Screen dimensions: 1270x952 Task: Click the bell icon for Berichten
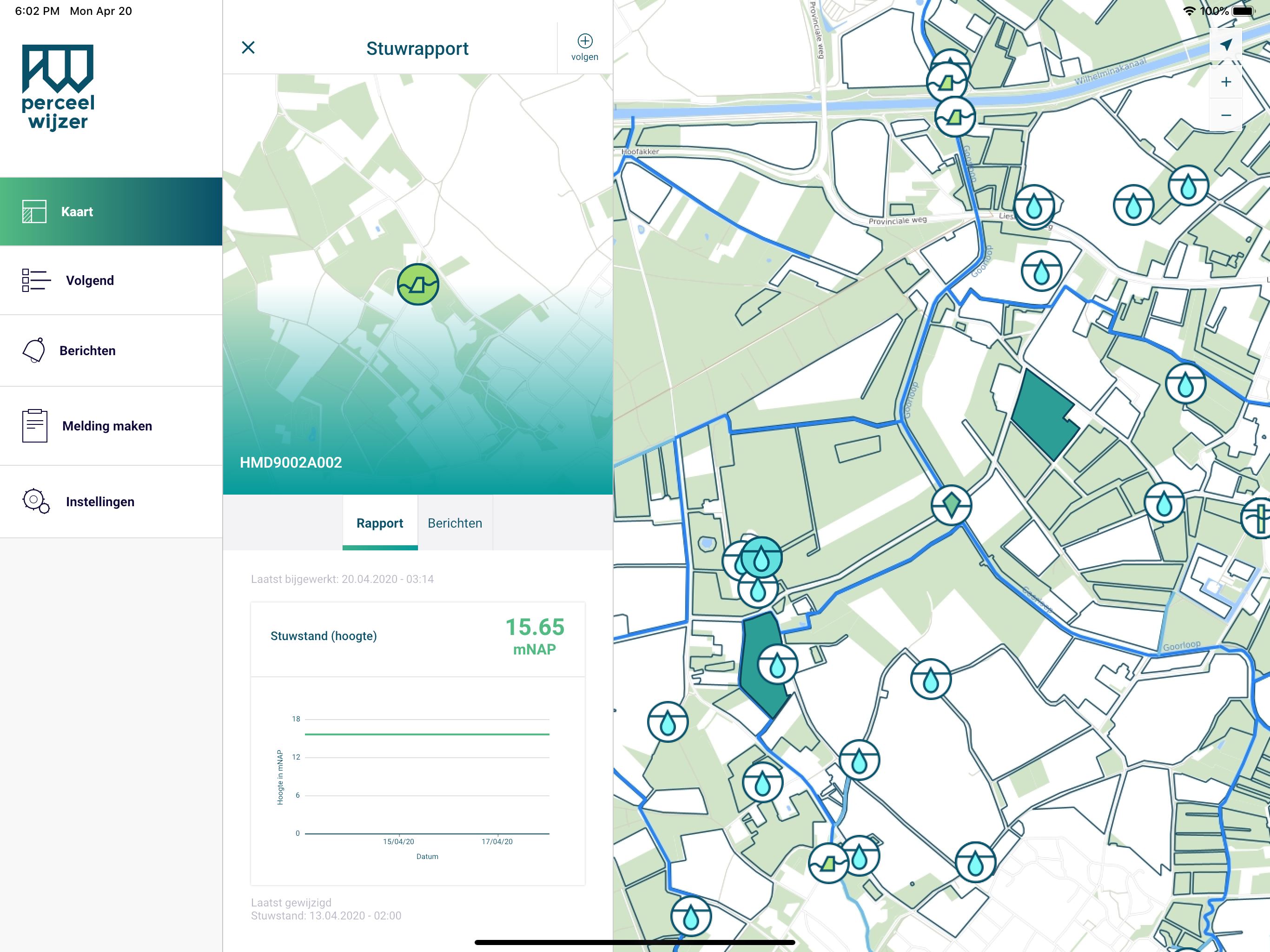34,350
